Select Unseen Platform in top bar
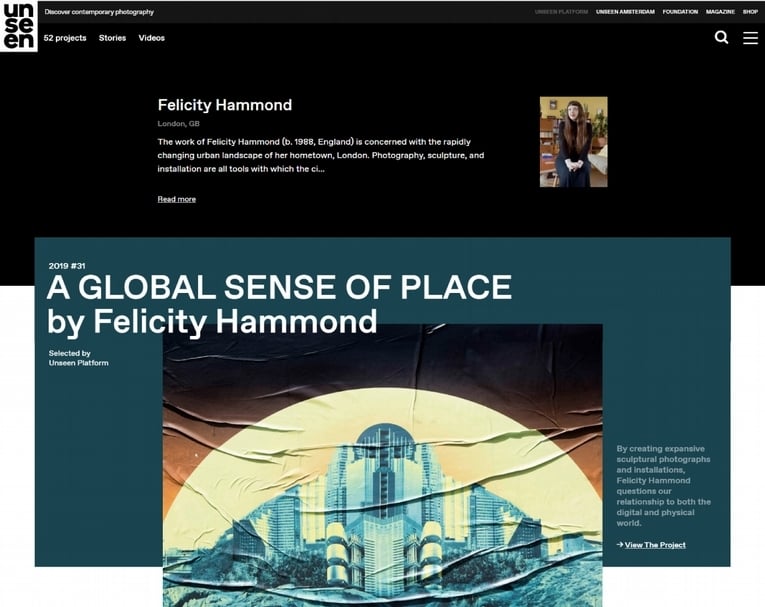The height and width of the screenshot is (607, 765). [x=561, y=12]
